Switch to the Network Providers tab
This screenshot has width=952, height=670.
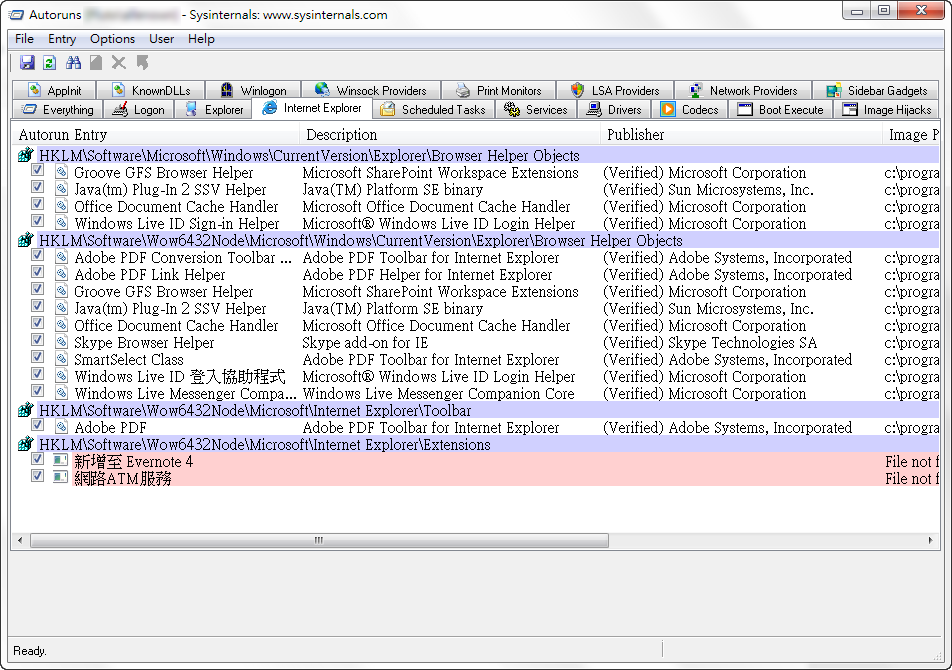tap(743, 90)
